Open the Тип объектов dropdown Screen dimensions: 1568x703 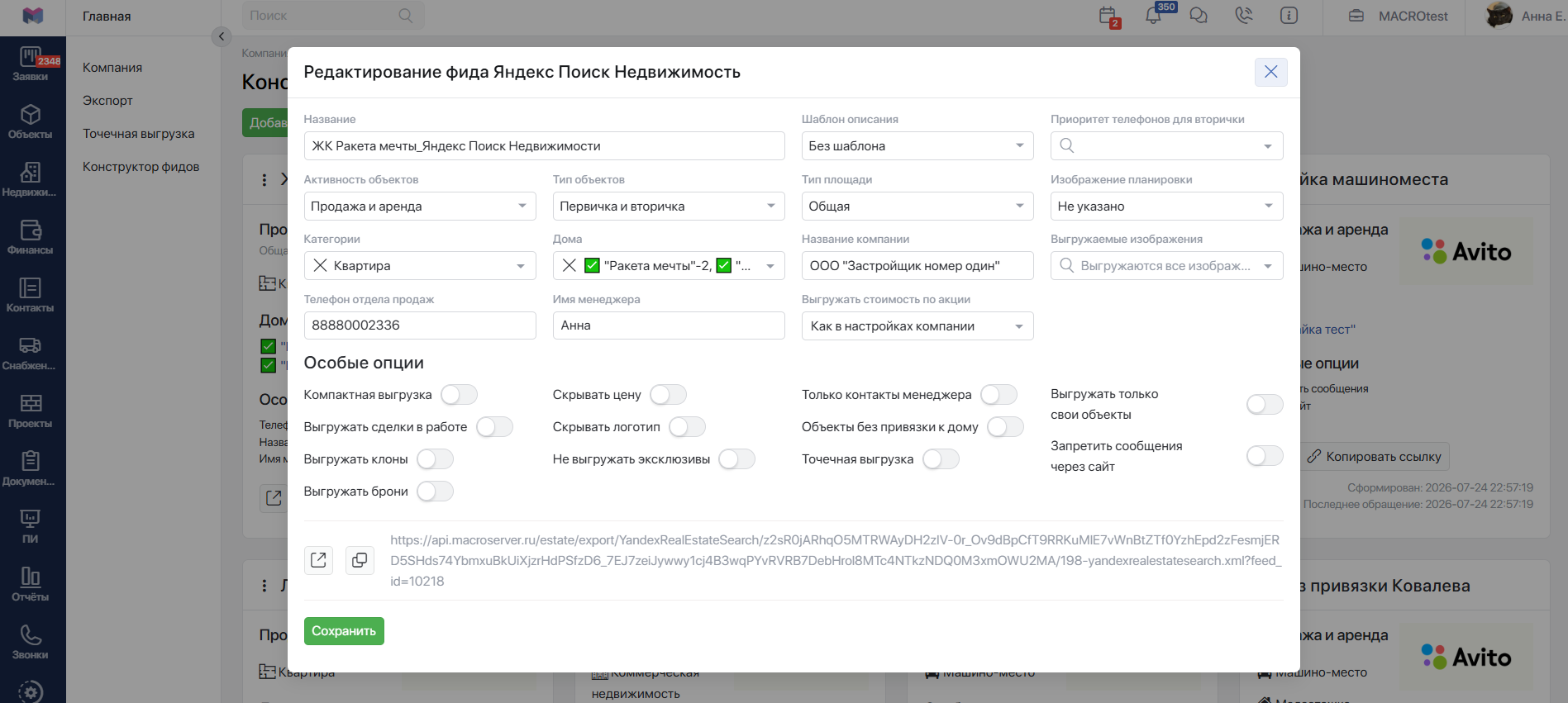(669, 207)
